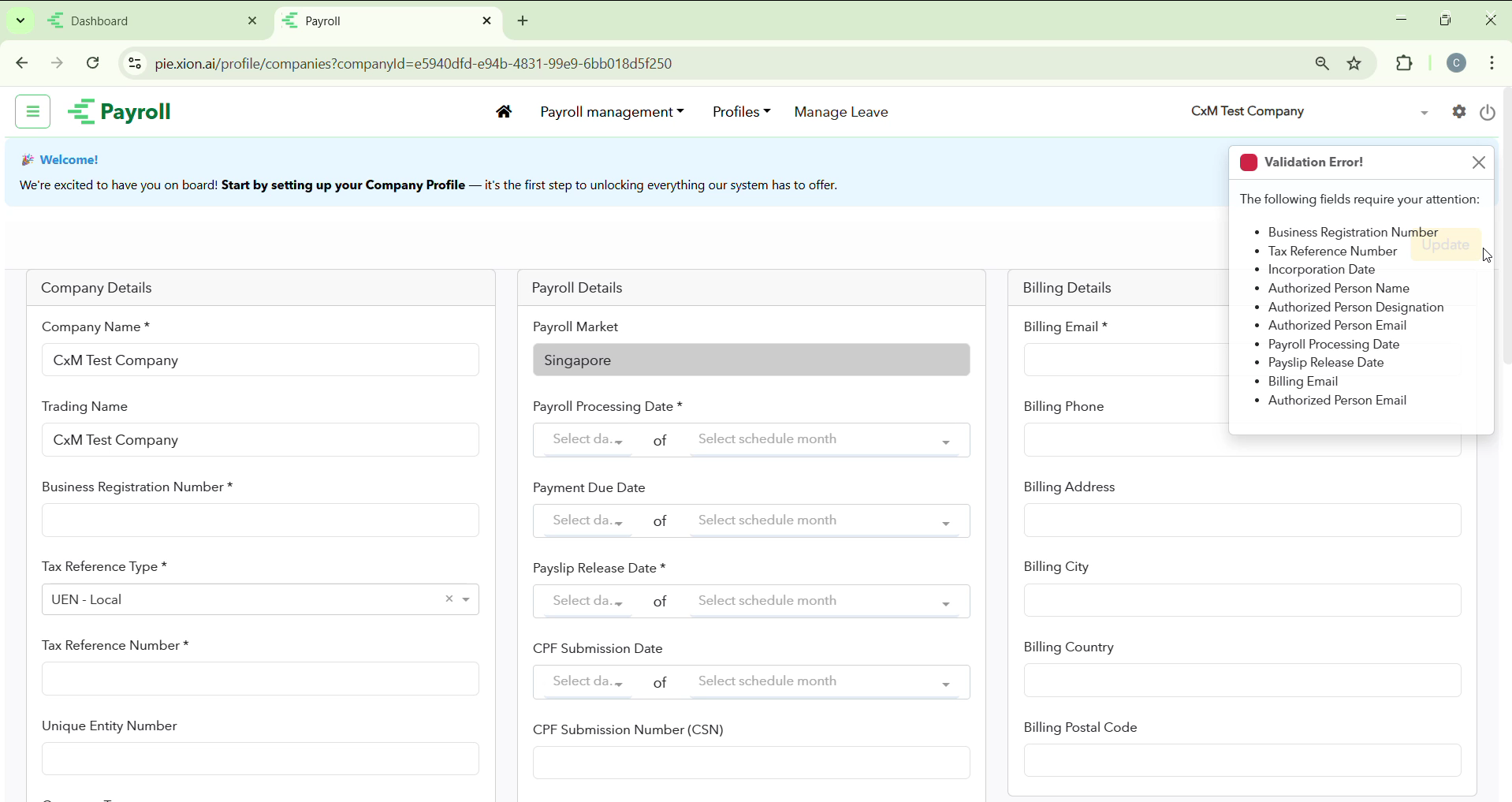Open the CxM Test Company selector dropdown
The image size is (1512, 802).
point(1309,113)
